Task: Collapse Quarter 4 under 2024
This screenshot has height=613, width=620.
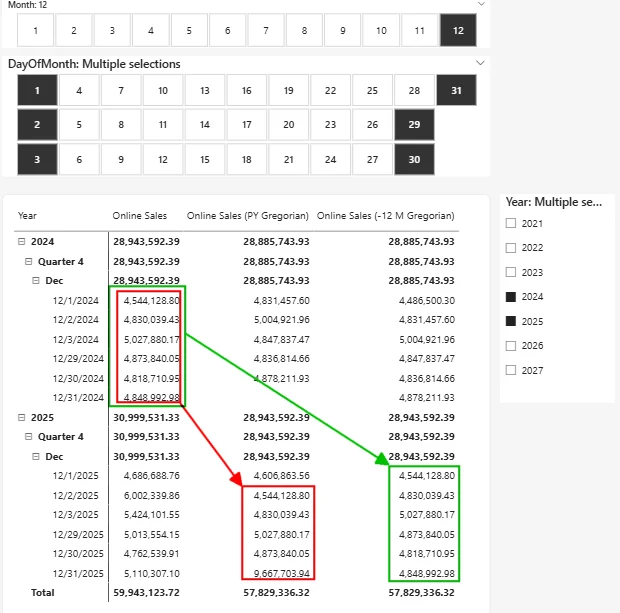Action: 29,261
